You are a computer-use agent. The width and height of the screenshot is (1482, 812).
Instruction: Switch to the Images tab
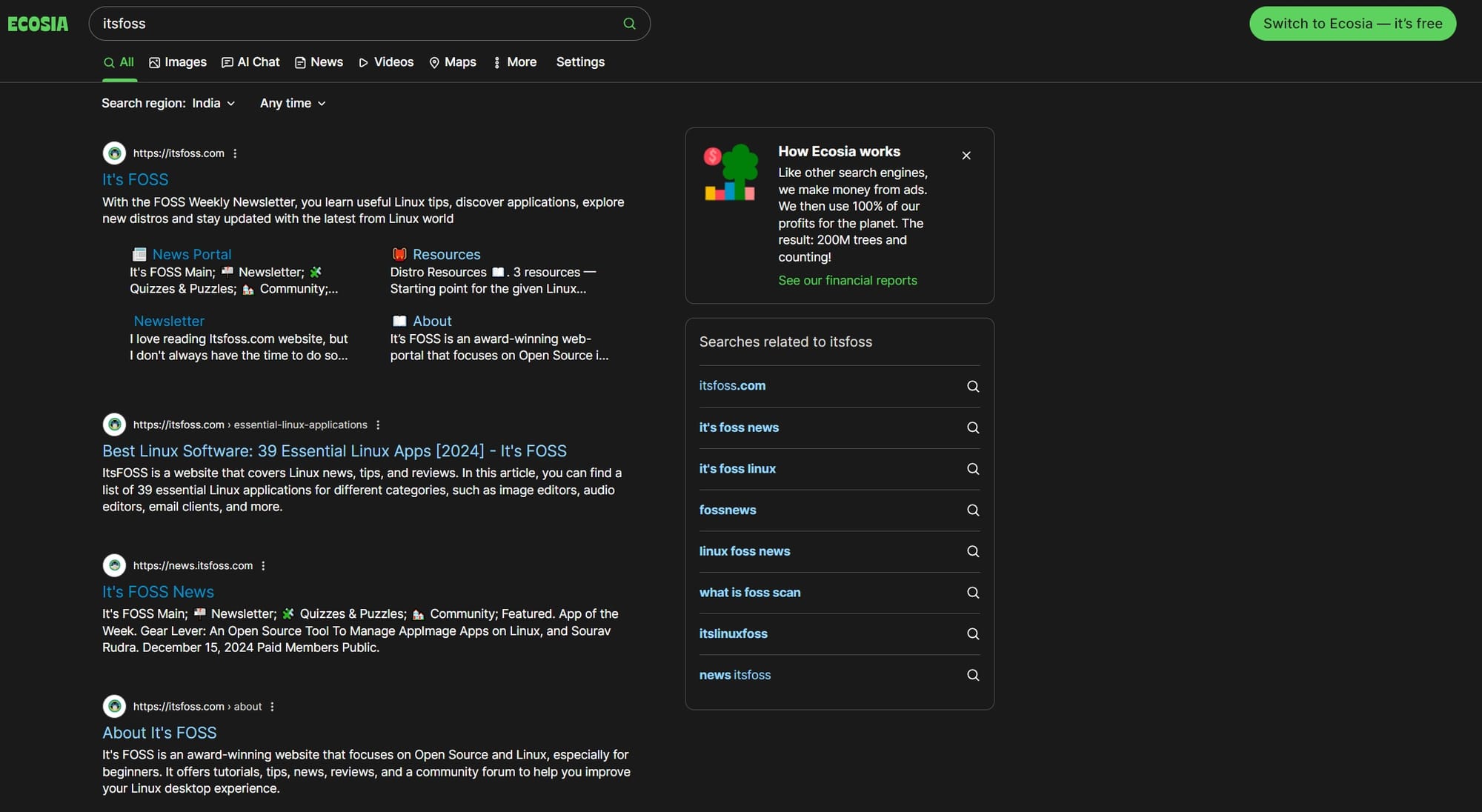click(178, 62)
